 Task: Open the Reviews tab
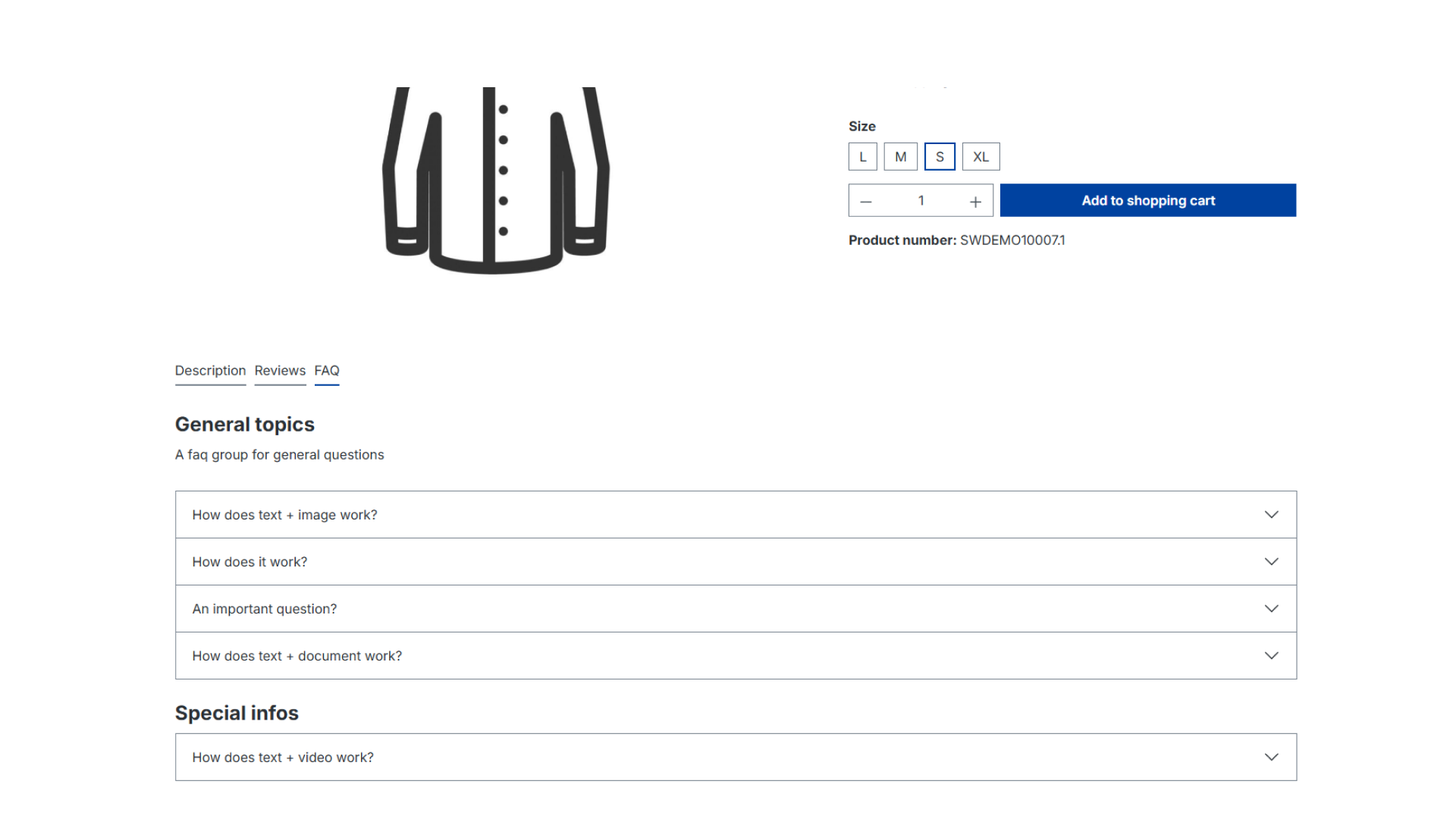[x=280, y=371]
